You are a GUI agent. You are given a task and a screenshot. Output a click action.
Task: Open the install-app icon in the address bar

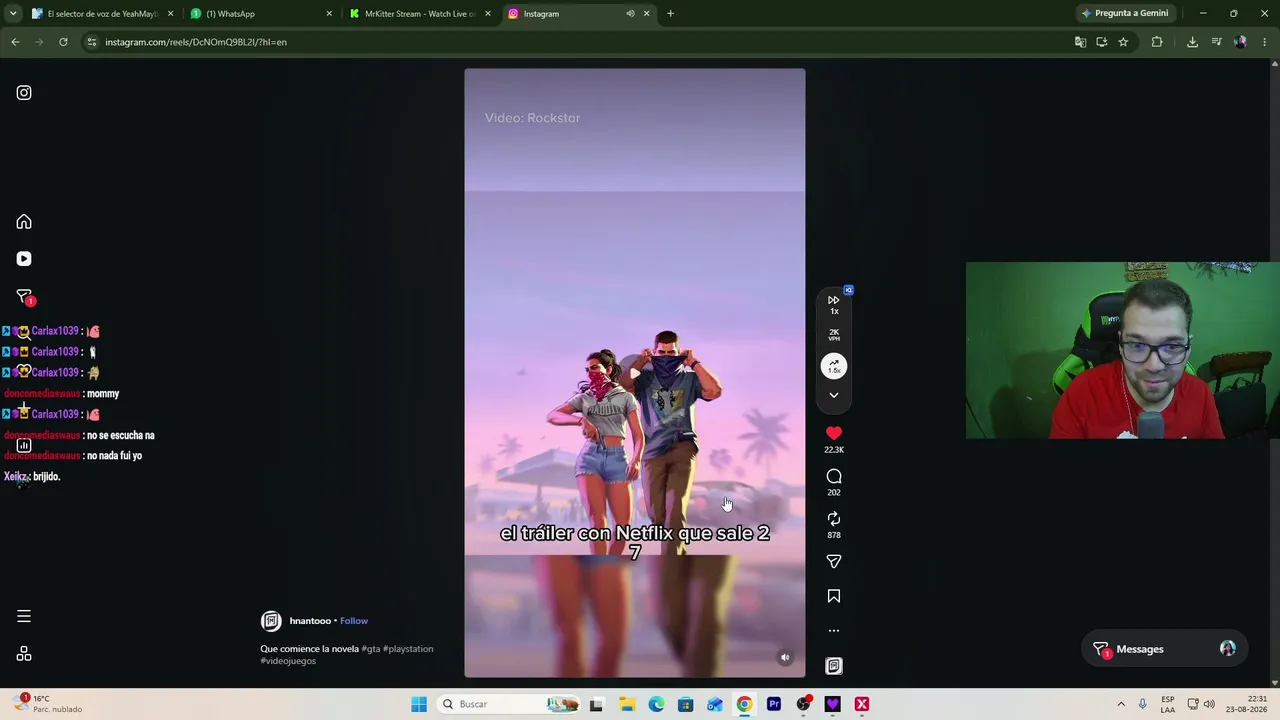pos(1101,42)
